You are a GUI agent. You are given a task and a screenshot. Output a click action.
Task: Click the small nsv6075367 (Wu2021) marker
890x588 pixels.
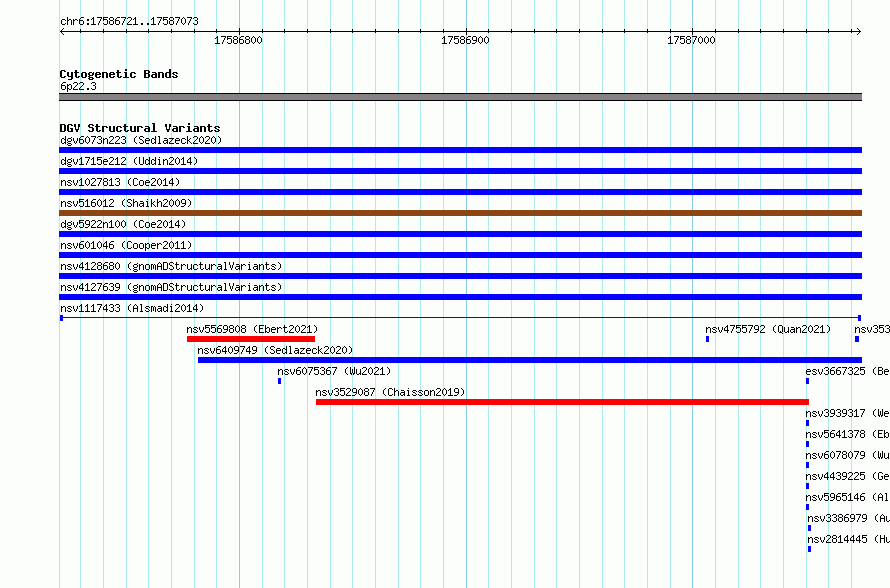click(x=279, y=381)
